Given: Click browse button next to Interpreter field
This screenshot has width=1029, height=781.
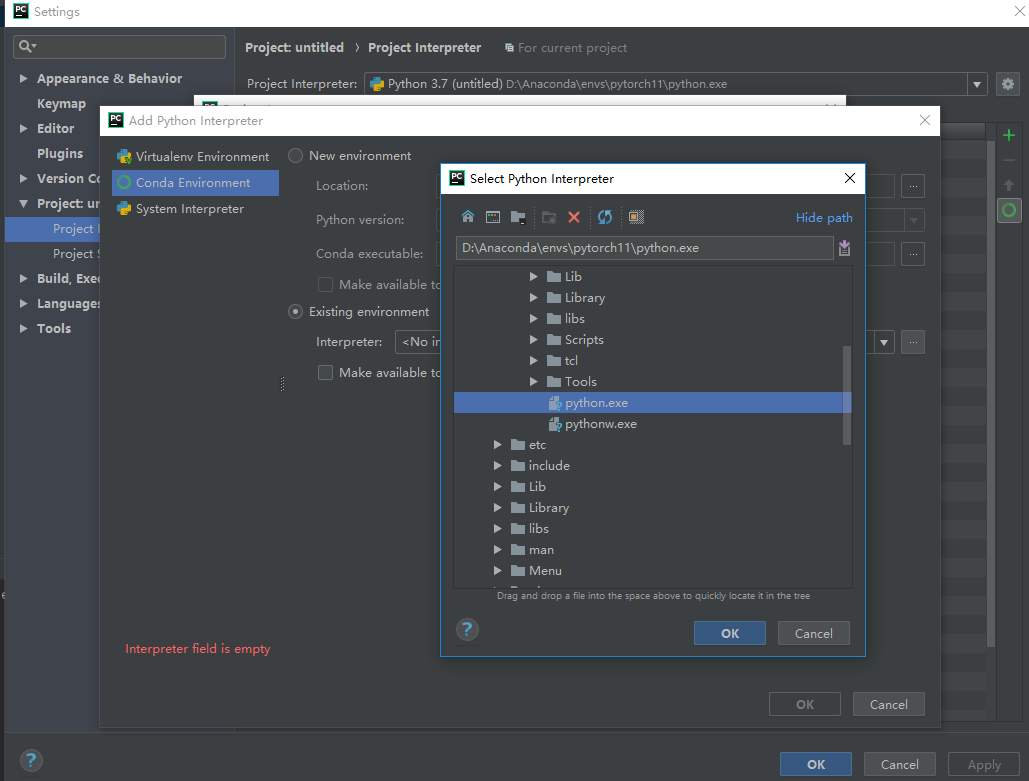Looking at the screenshot, I should point(913,342).
